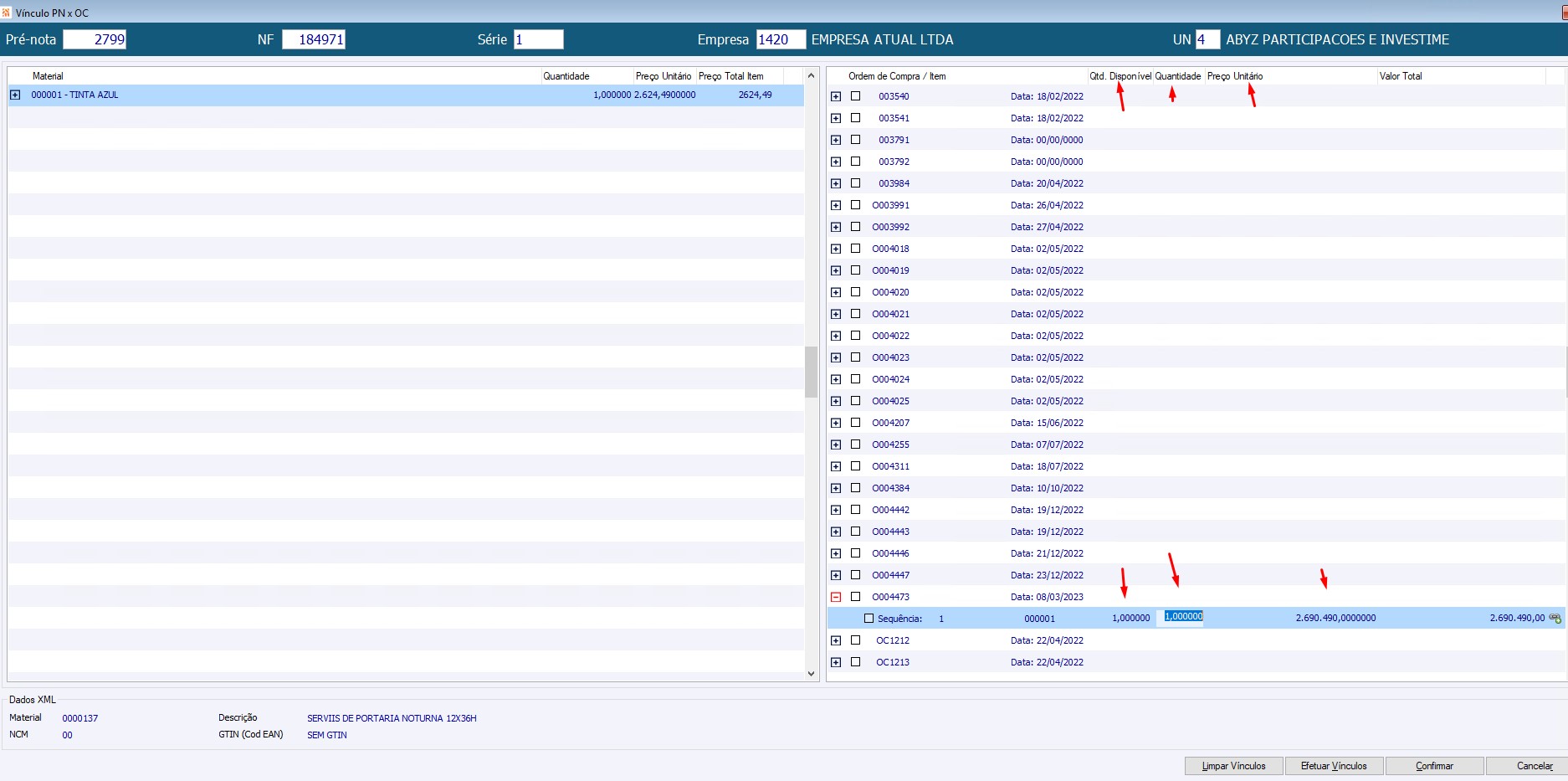Click the NF number field
The width and height of the screenshot is (1568, 781).
point(314,39)
